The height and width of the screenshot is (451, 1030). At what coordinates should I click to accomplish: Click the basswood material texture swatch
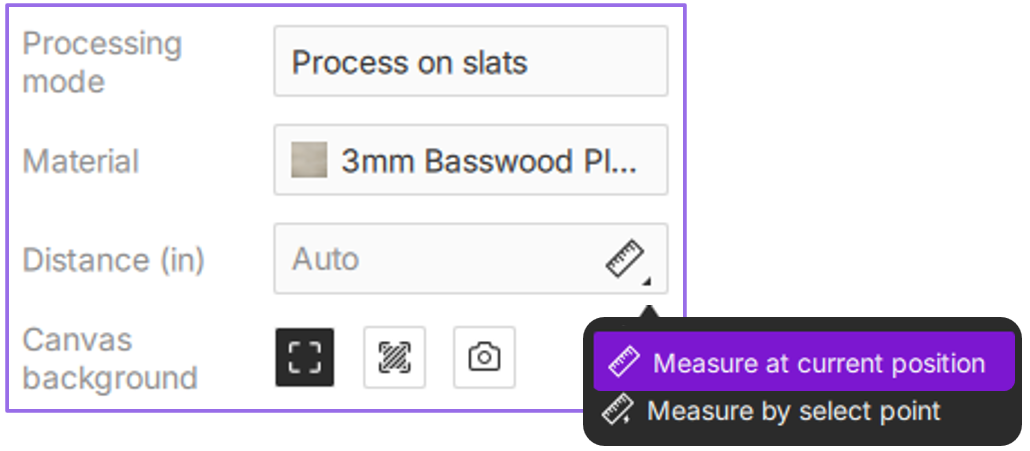pos(308,160)
